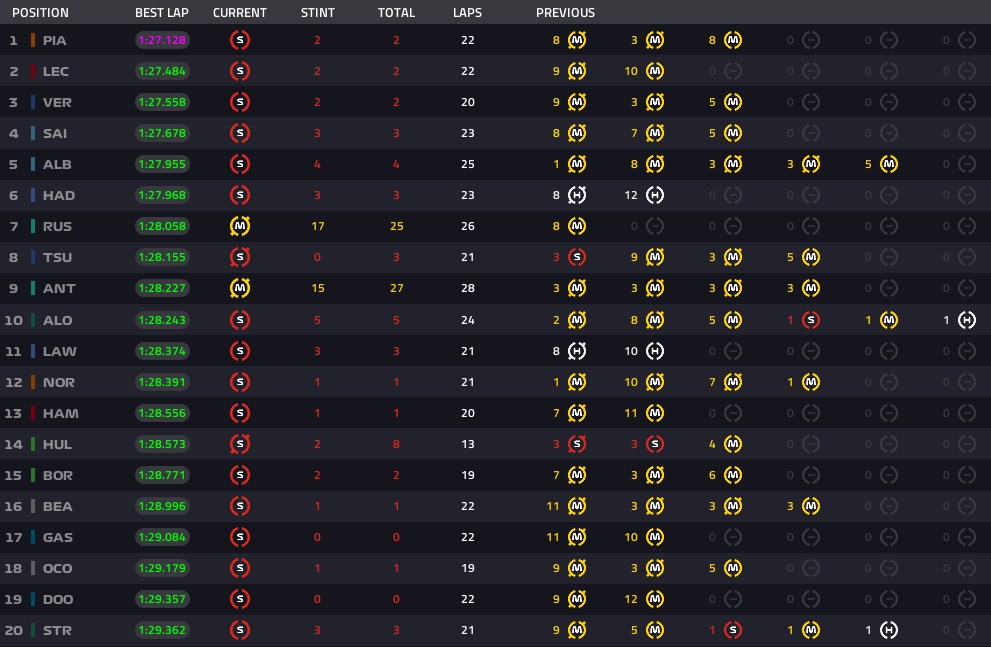Click ANT's total value 27
The height and width of the screenshot is (647, 991).
pos(396,287)
